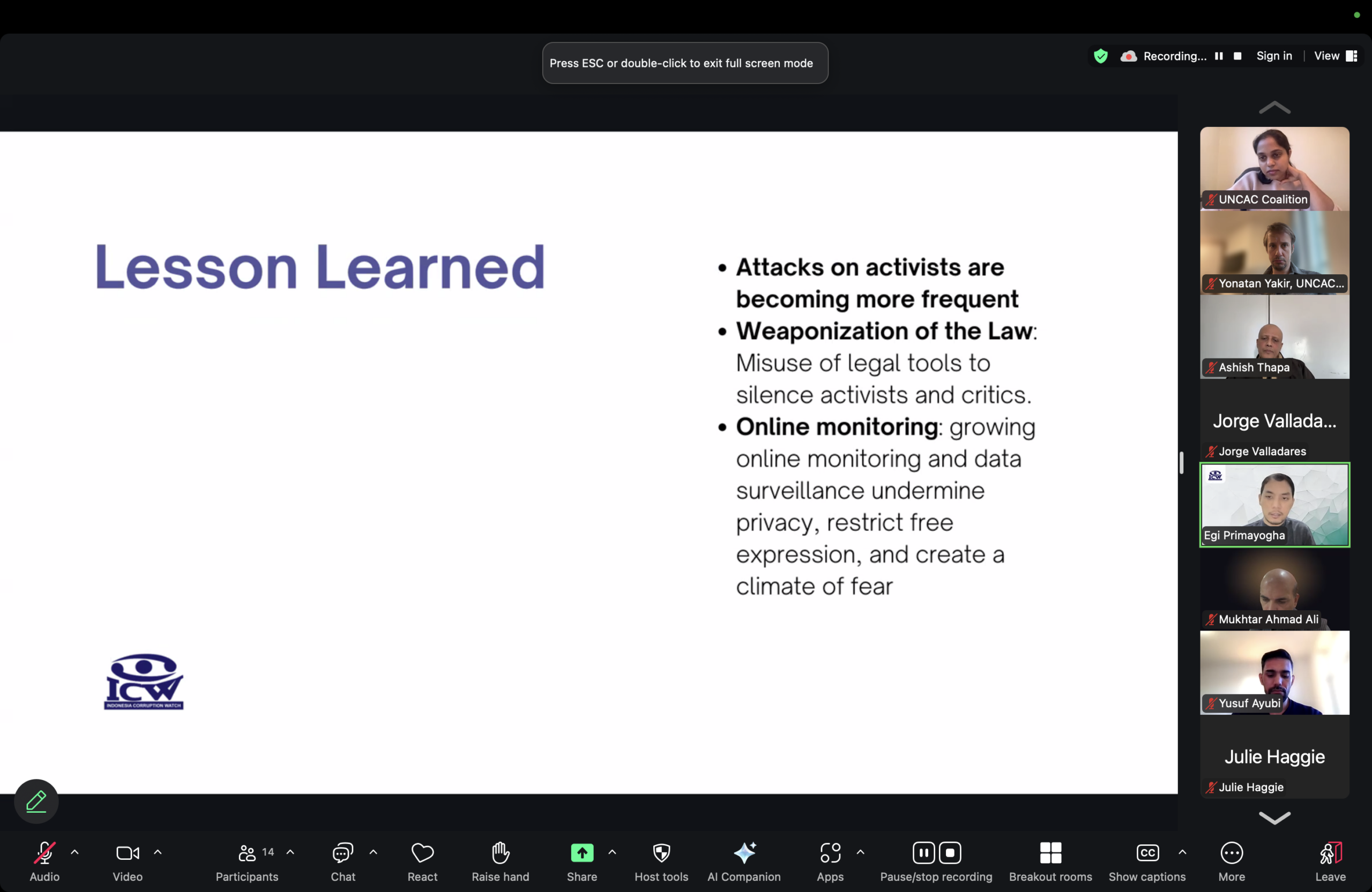Click the gallery panel resize handle
The width and height of the screenshot is (1372, 892).
[x=1181, y=463]
